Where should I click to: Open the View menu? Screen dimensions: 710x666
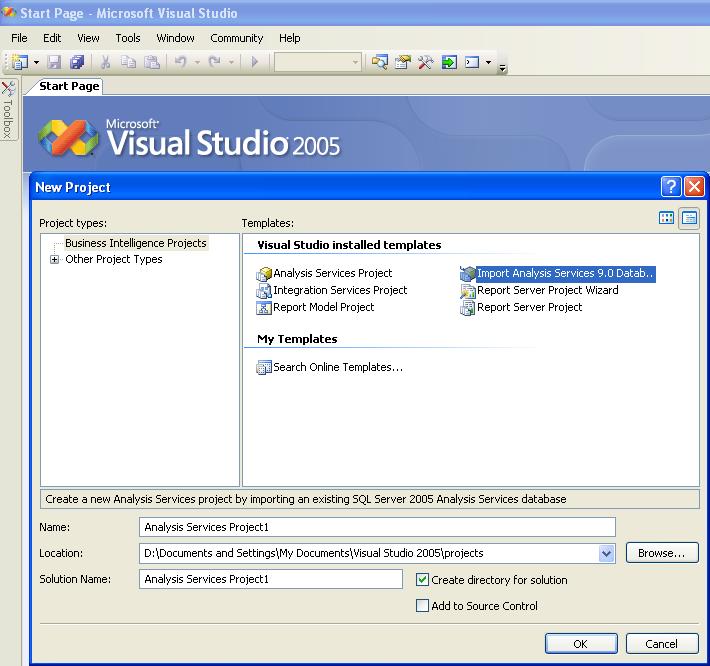coord(88,38)
